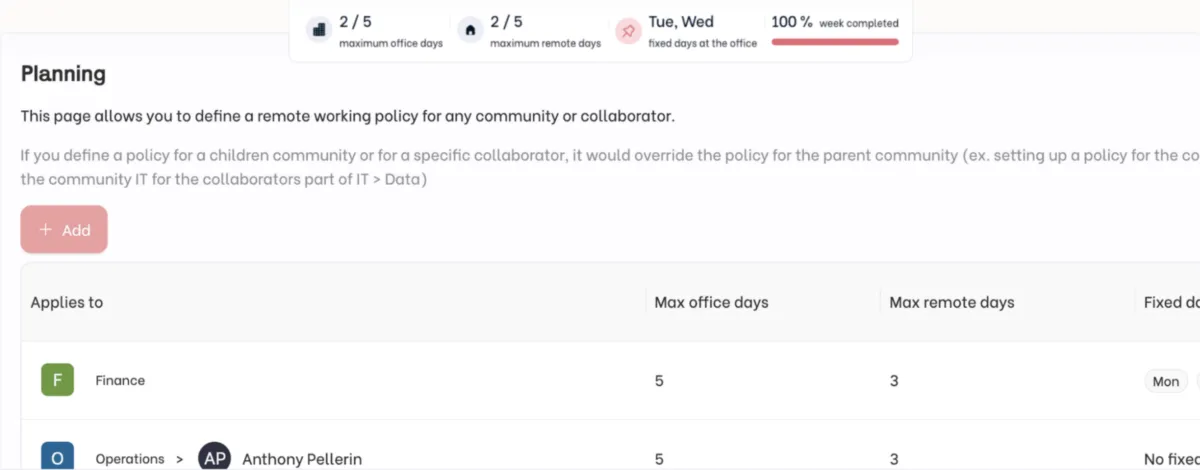The width and height of the screenshot is (1200, 470).
Task: Click the office building icon
Action: pos(320,30)
